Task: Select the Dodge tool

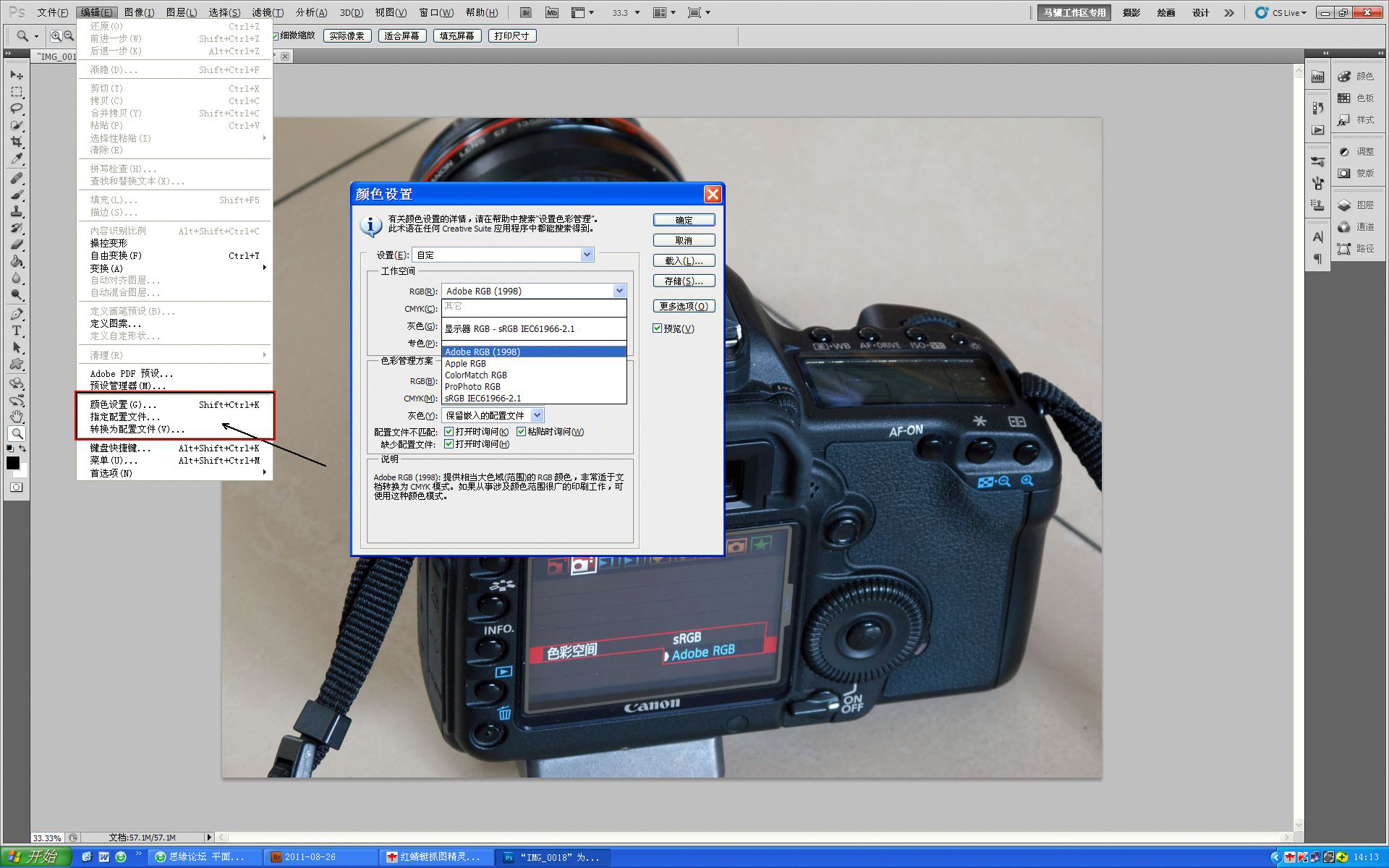Action: 17,294
